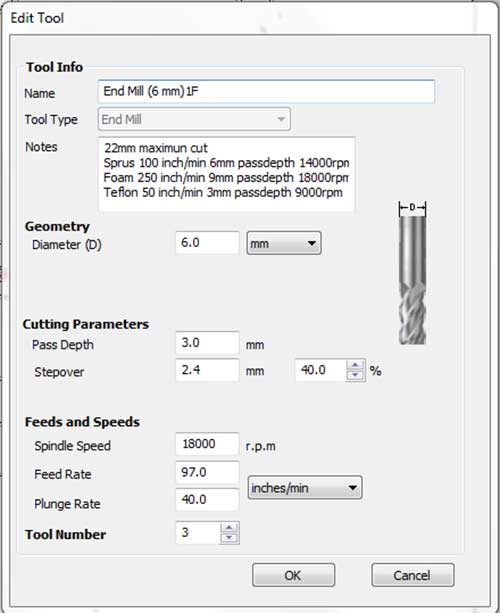500x613 pixels.
Task: Click the end mill tool illustration
Action: pyautogui.click(x=412, y=273)
